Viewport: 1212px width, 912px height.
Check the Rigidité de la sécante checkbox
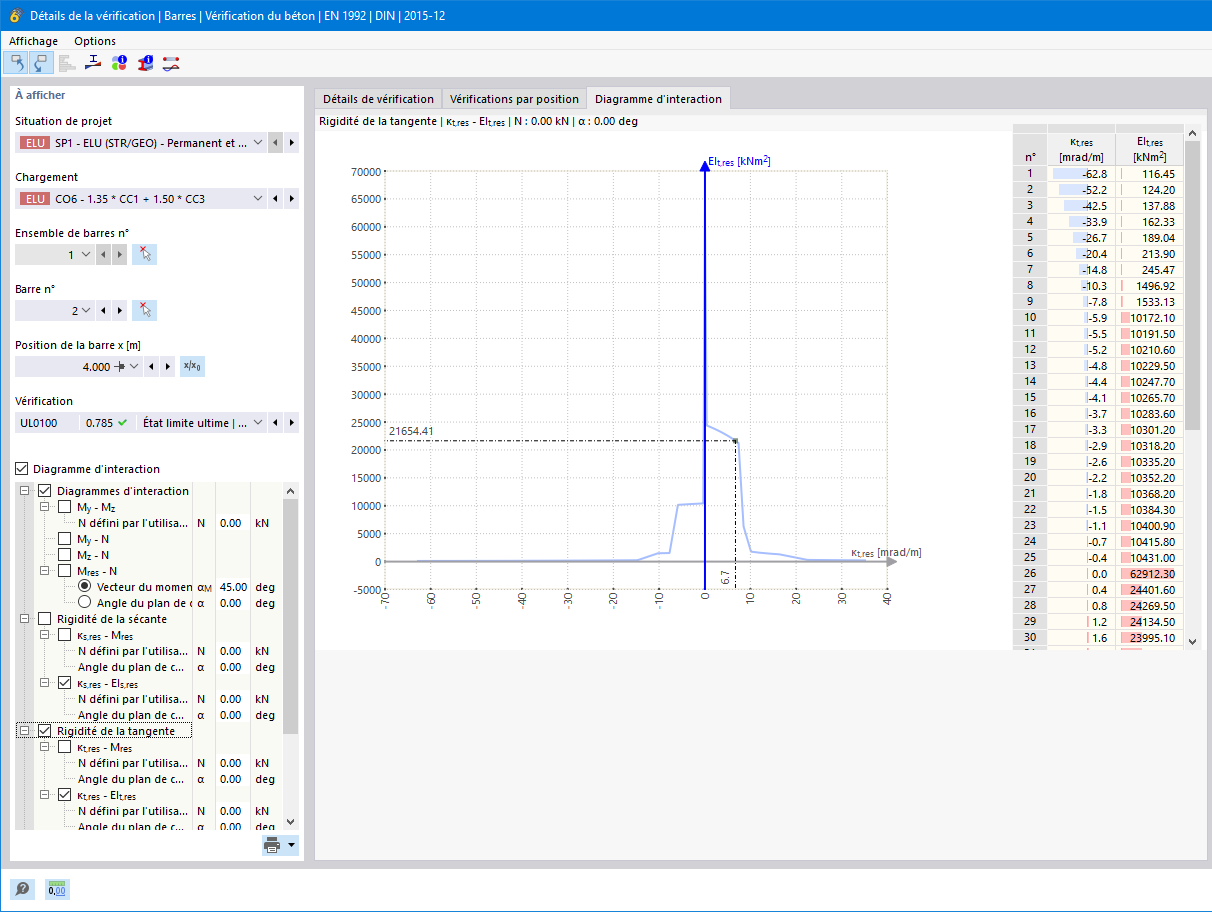pos(44,619)
